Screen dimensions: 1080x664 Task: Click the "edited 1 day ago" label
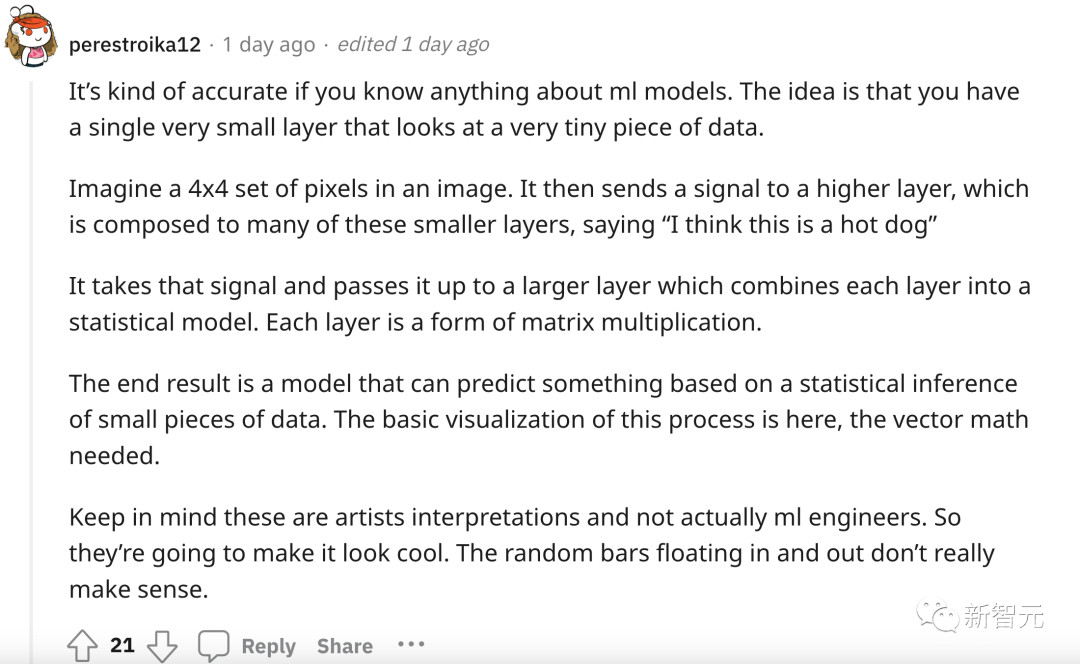413,45
